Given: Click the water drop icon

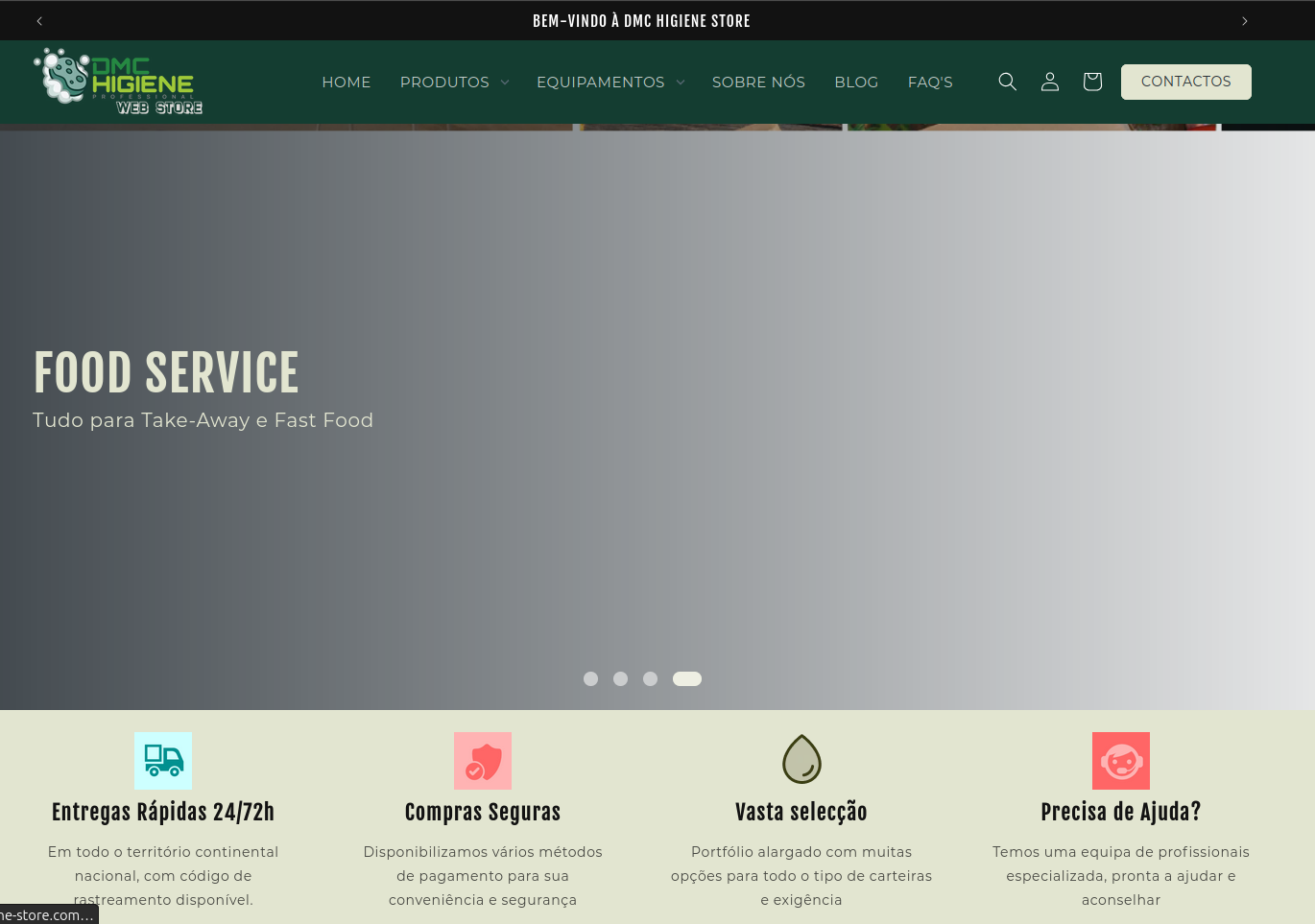Looking at the screenshot, I should pos(801,760).
